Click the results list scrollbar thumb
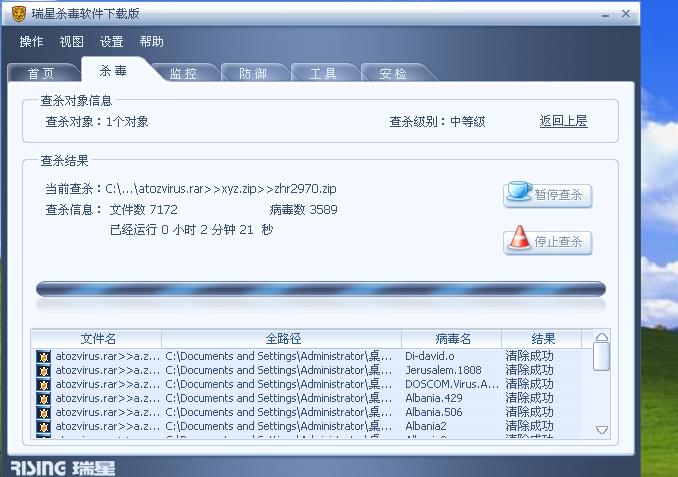The height and width of the screenshot is (477, 678). click(x=601, y=357)
